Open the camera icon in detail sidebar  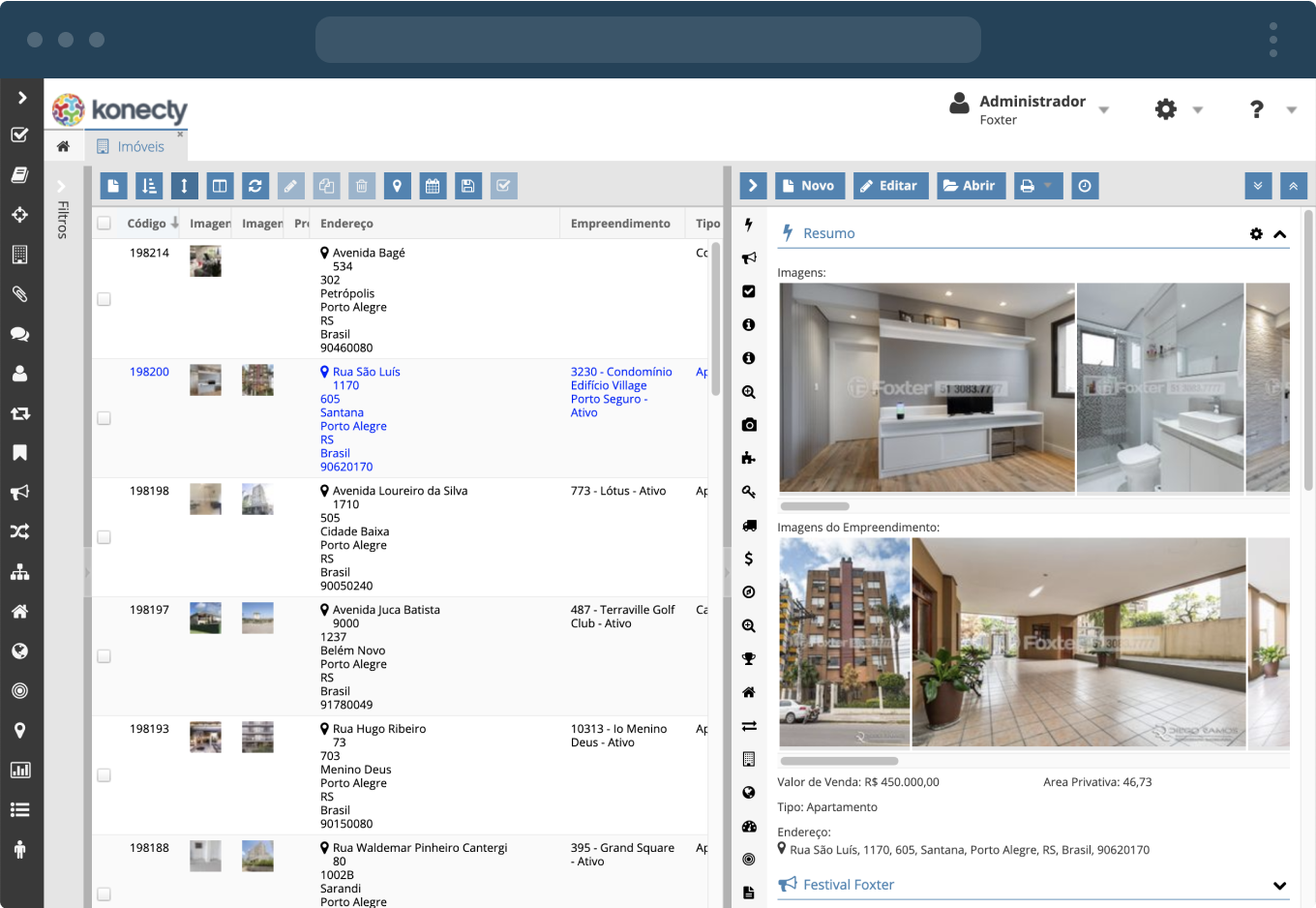pyautogui.click(x=749, y=425)
